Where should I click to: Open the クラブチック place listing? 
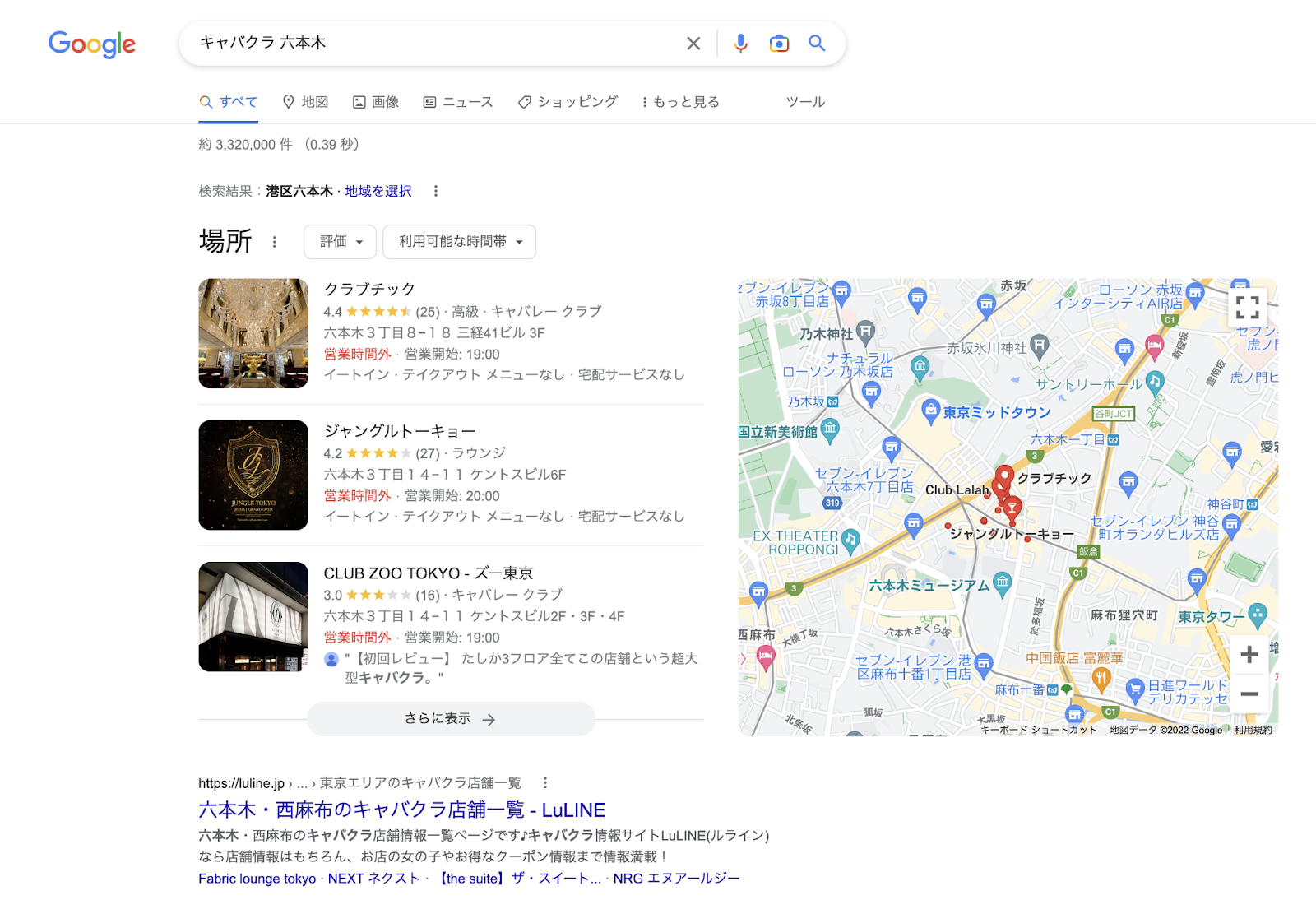click(369, 290)
